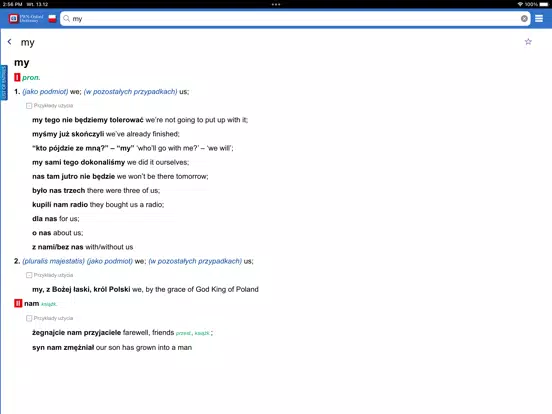The width and height of the screenshot is (552, 414).
Task: Select phrase 'o nas'
Action: click(x=42, y=233)
